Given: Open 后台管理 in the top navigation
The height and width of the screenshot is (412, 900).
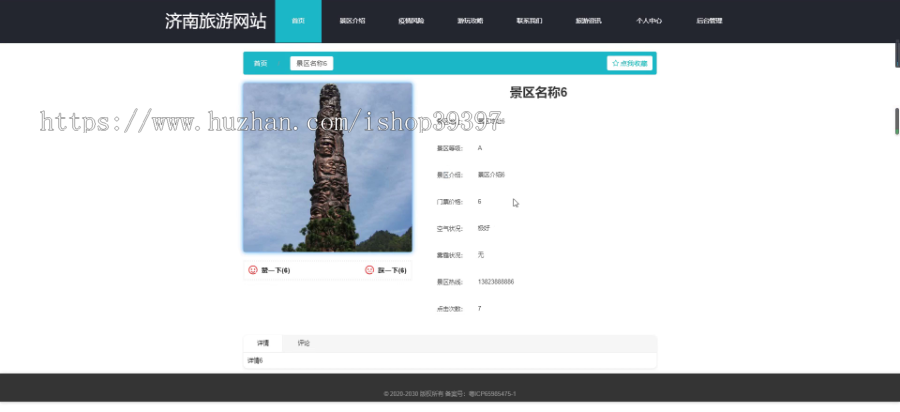Looking at the screenshot, I should (x=709, y=21).
